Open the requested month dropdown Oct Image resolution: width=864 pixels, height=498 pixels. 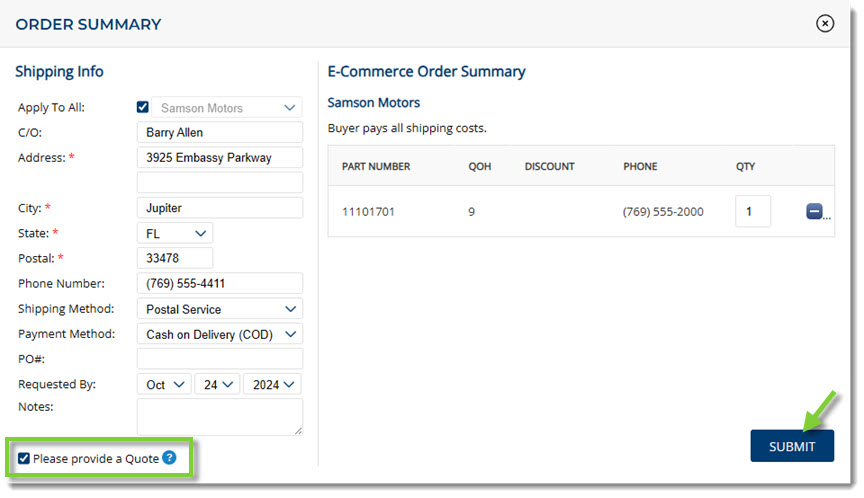point(164,385)
